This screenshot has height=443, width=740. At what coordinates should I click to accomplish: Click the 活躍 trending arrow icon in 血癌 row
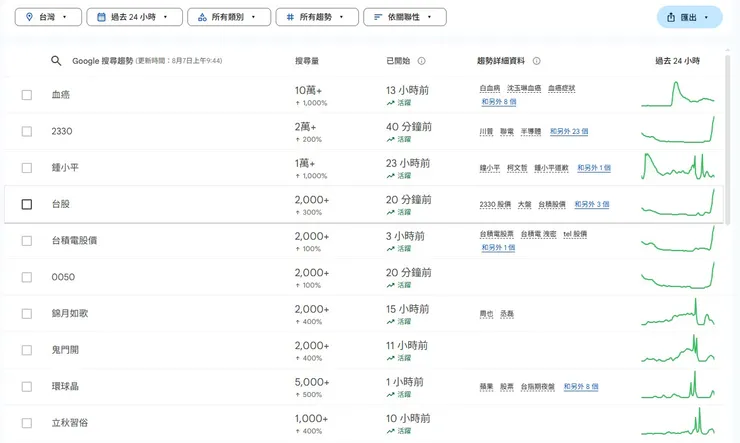(390, 103)
